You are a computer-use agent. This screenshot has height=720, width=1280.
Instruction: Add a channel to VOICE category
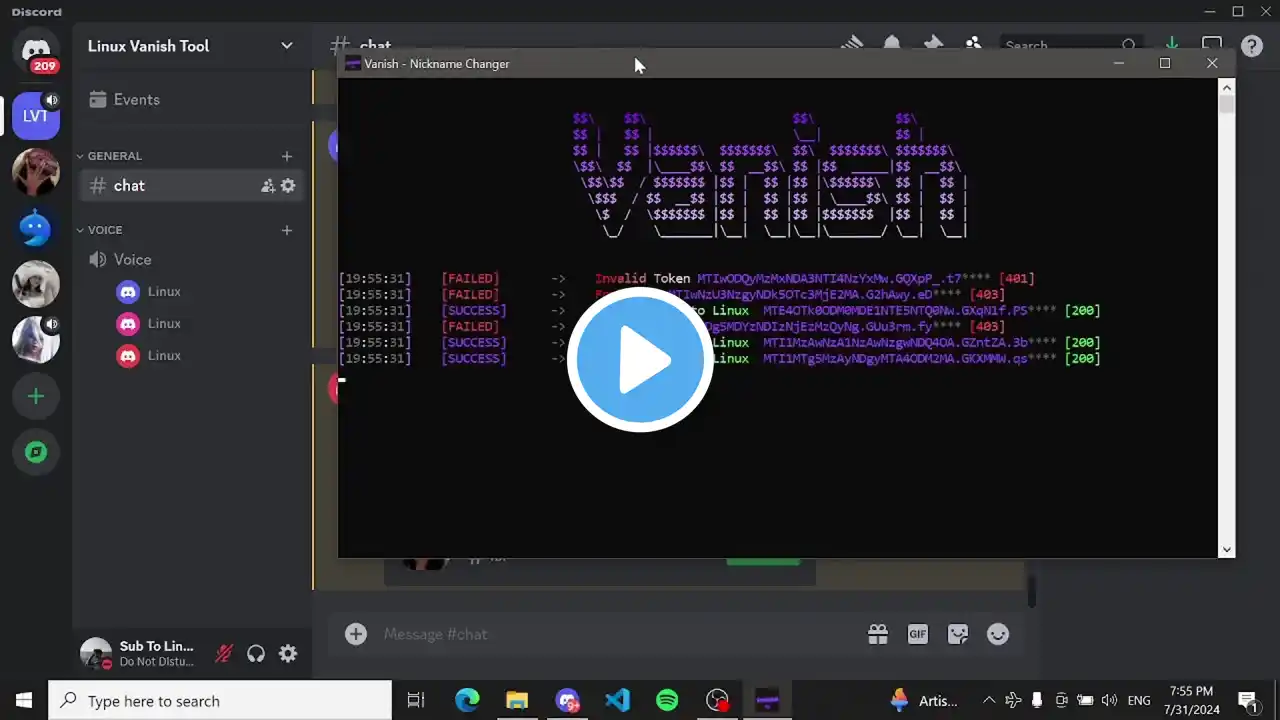(x=287, y=230)
